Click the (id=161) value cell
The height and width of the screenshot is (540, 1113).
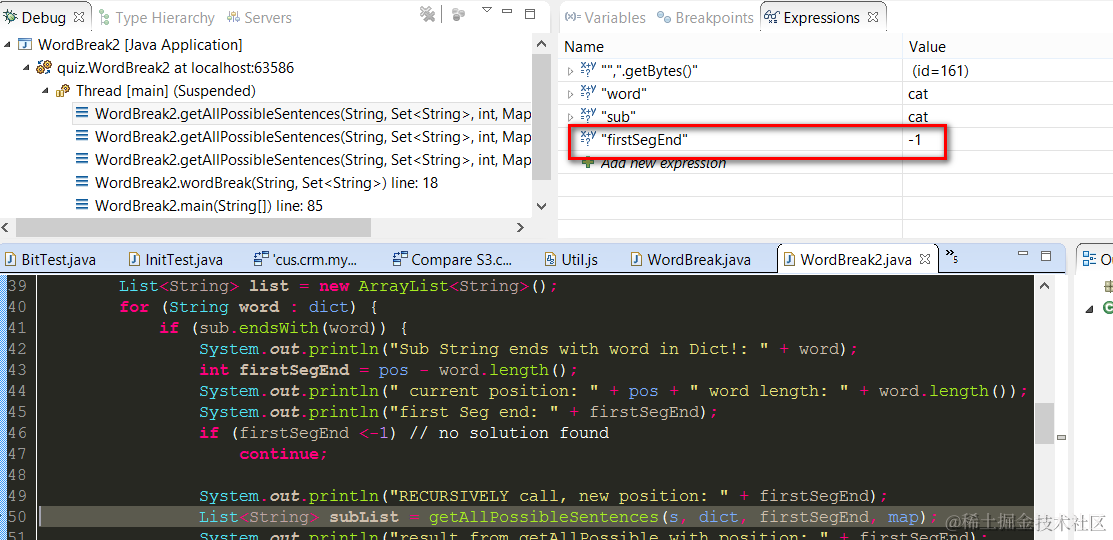941,71
